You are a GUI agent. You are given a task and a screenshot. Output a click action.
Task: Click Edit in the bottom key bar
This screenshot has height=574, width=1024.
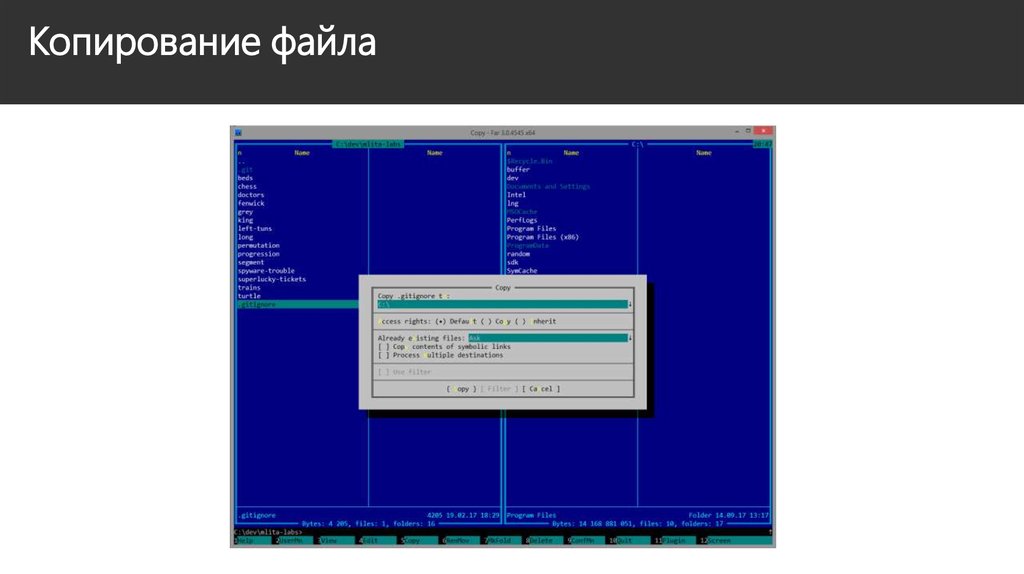(x=370, y=540)
